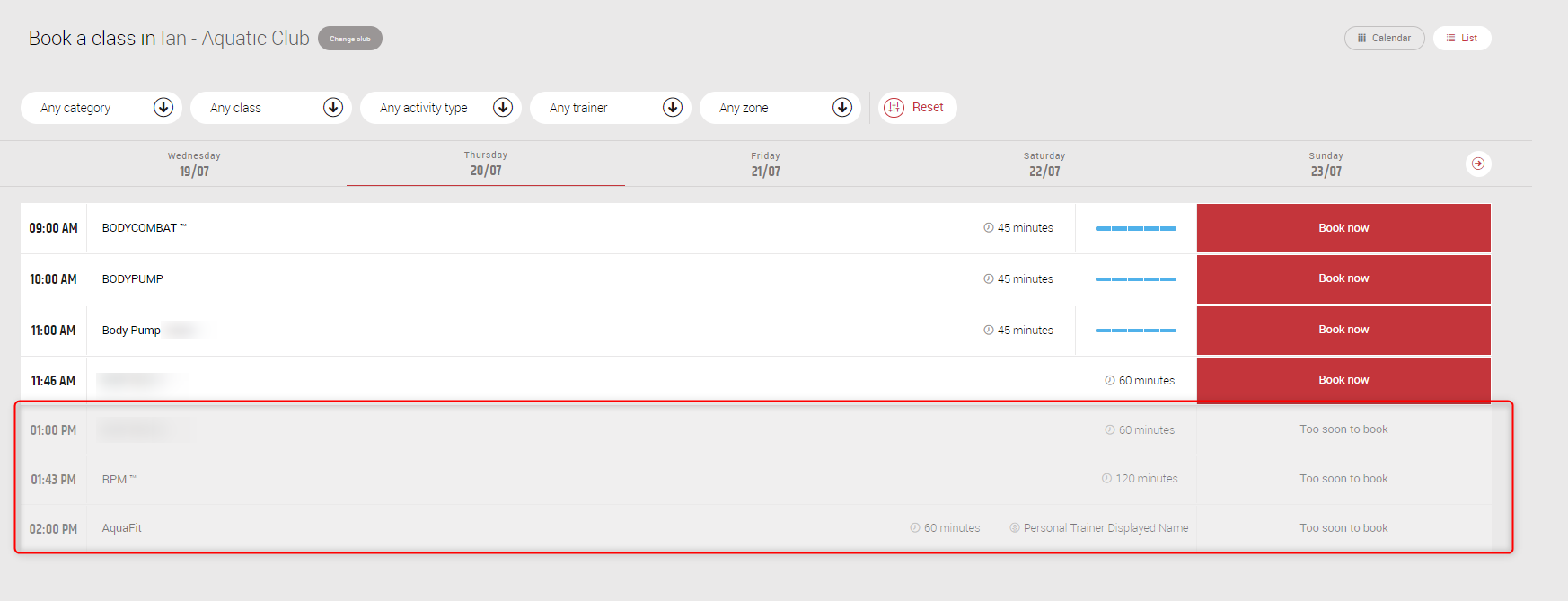Click the BODYPUMP availability bar
This screenshot has width=1568, height=601.
(x=1135, y=279)
